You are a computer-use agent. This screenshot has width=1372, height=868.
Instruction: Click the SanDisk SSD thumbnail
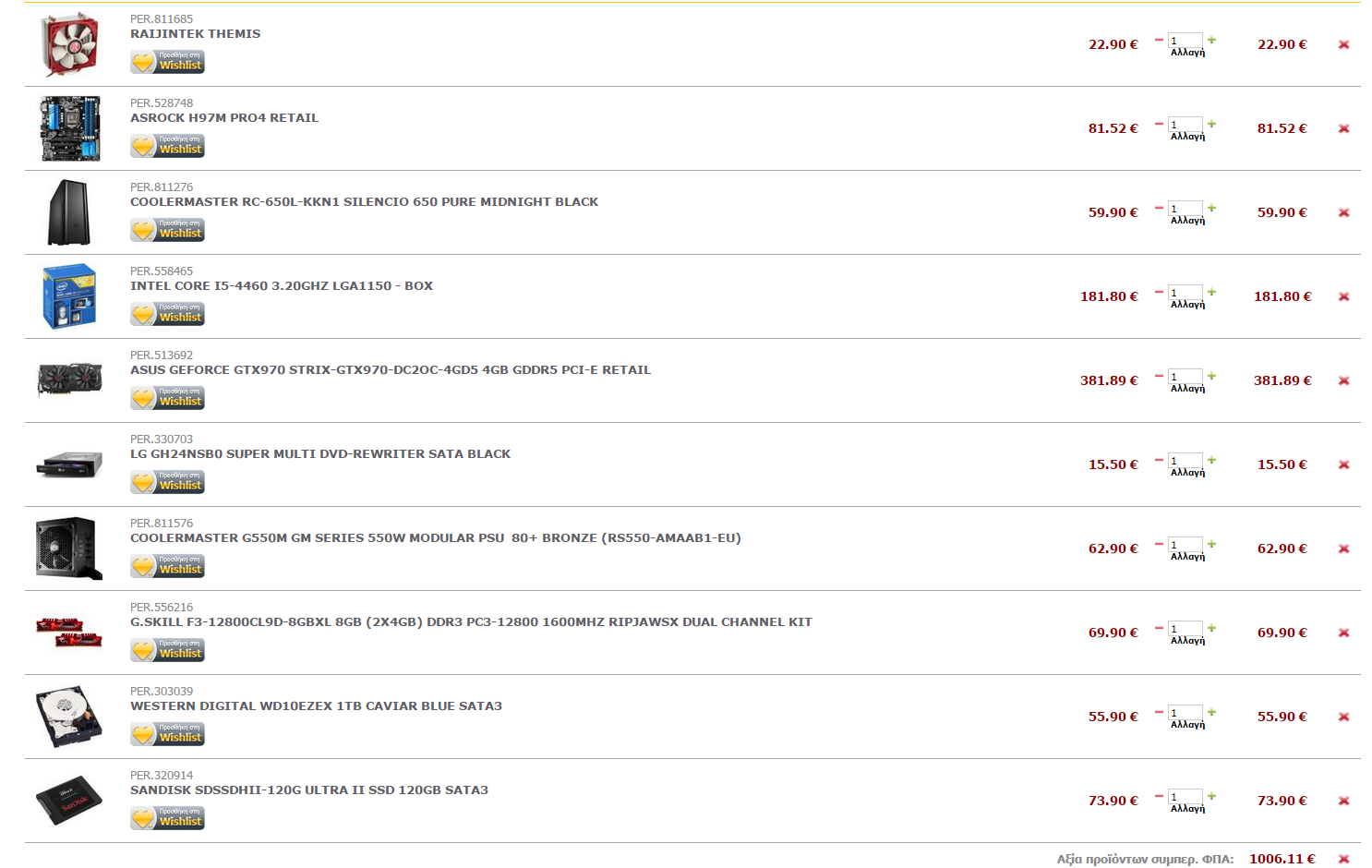tap(69, 800)
